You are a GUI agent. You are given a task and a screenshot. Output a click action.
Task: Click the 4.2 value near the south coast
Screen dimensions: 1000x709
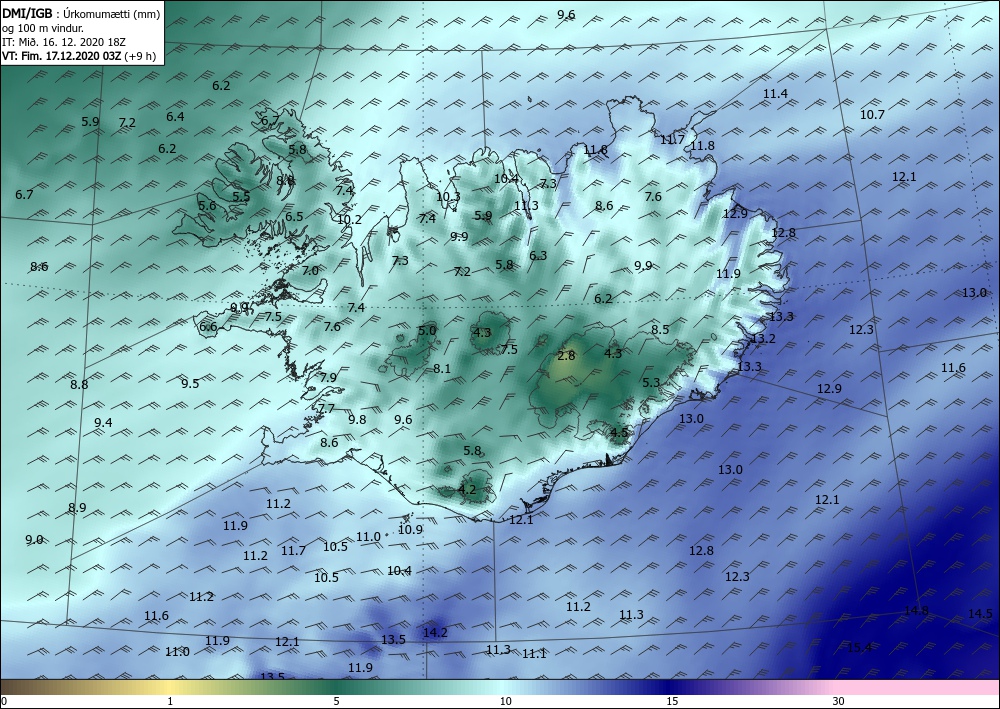click(467, 490)
